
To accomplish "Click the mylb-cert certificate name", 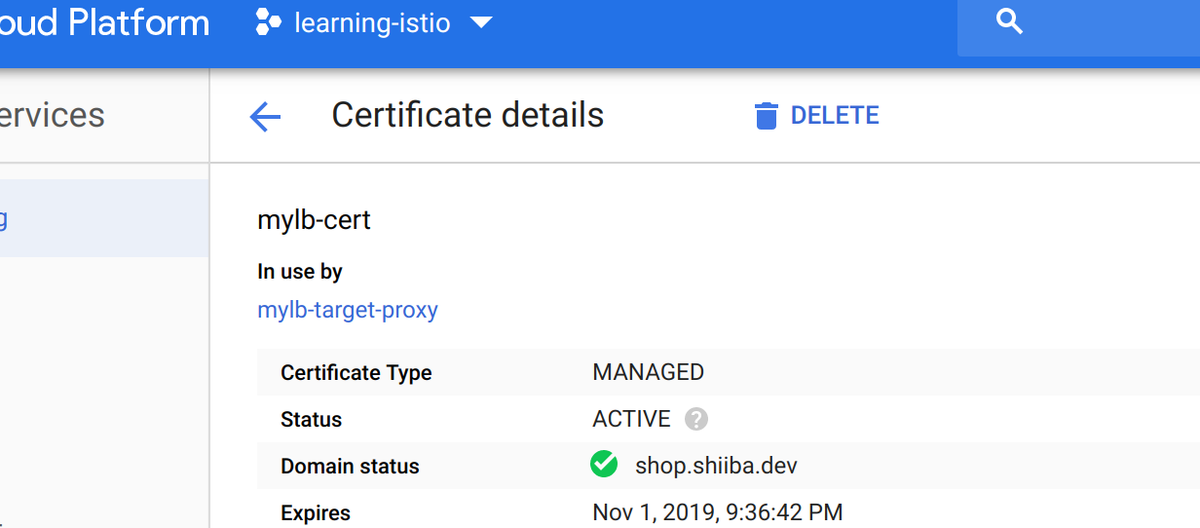I will pyautogui.click(x=314, y=220).
